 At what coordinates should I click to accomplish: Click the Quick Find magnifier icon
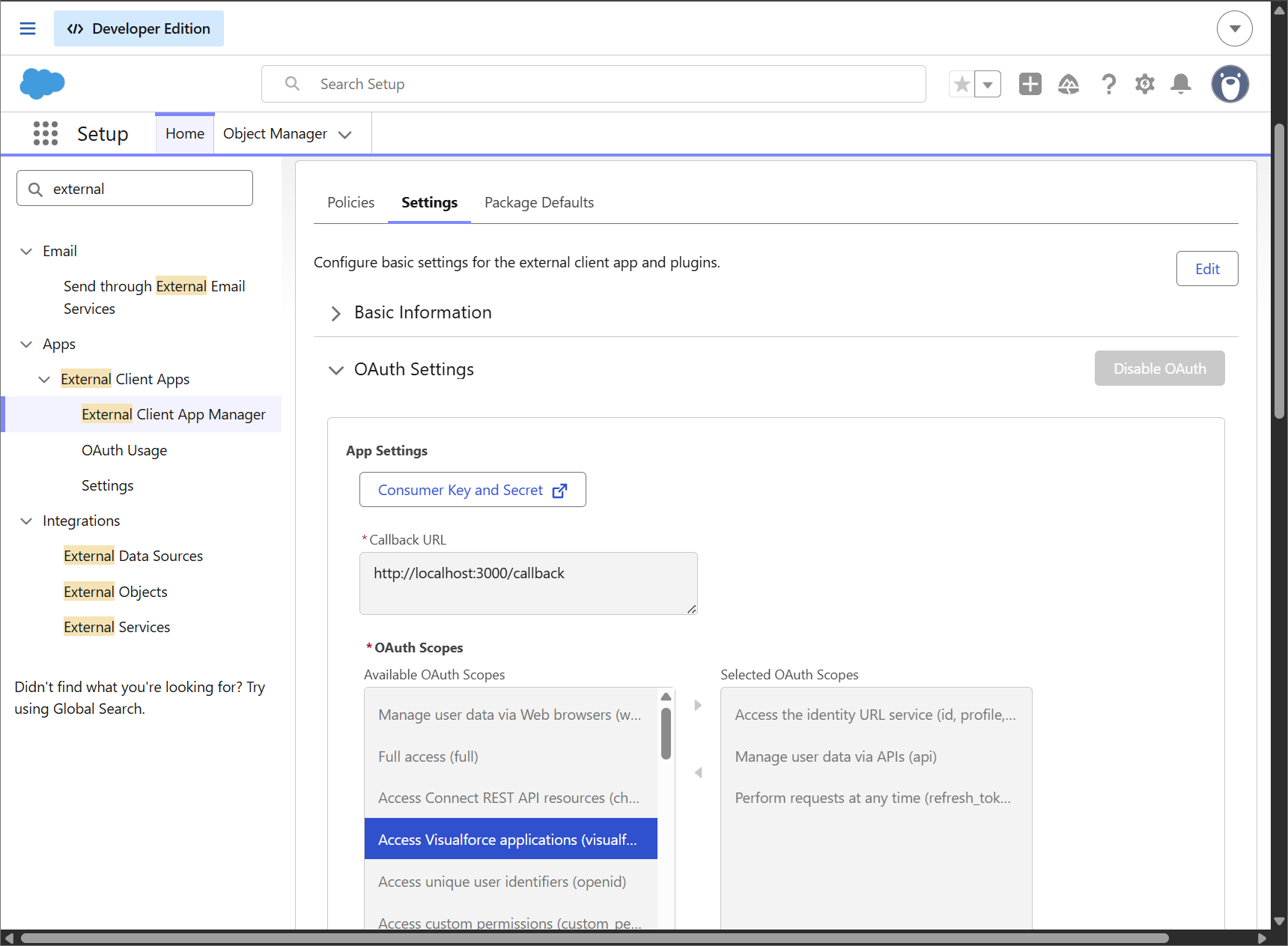point(35,189)
